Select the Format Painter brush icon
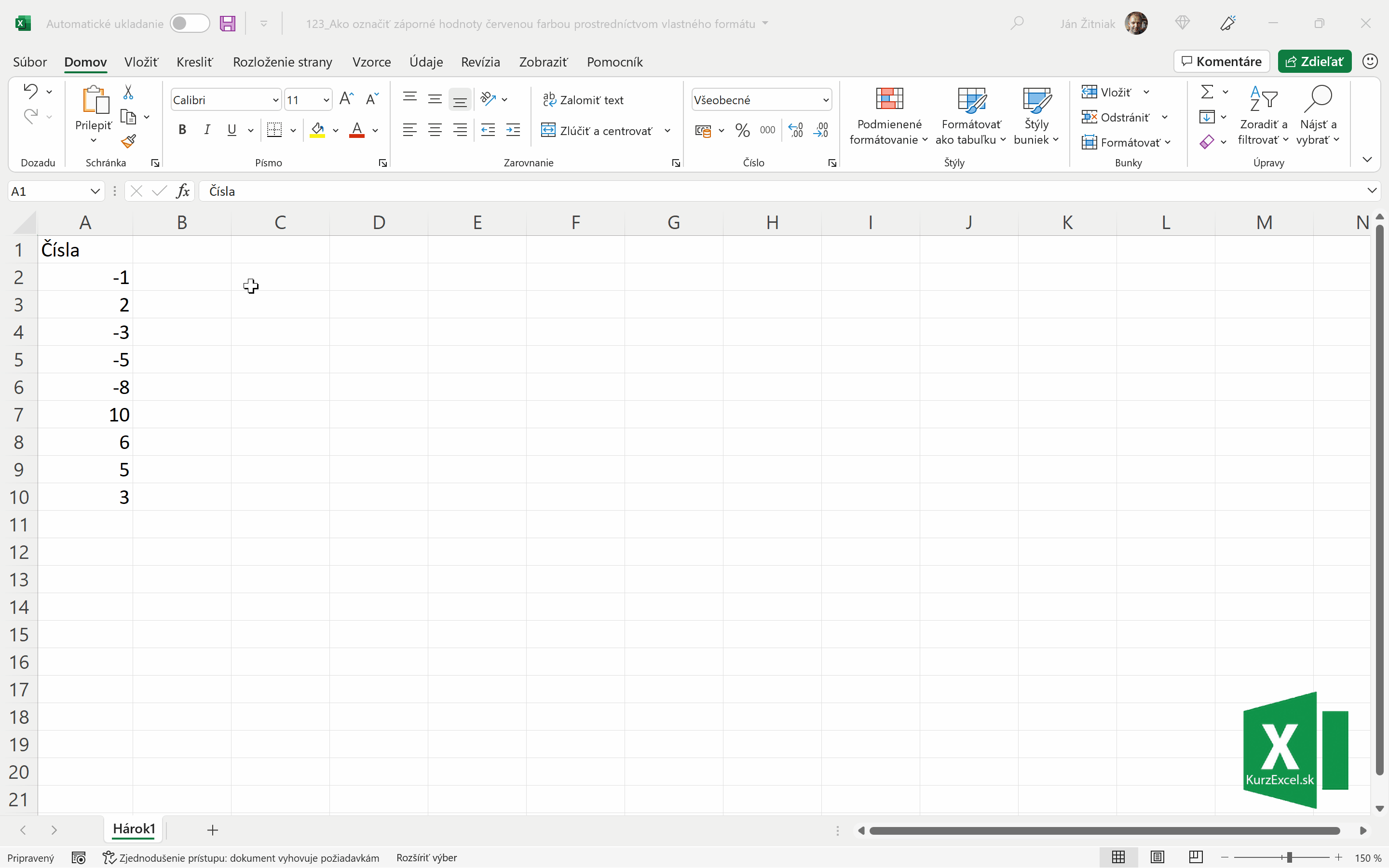Image resolution: width=1389 pixels, height=868 pixels. point(128,141)
